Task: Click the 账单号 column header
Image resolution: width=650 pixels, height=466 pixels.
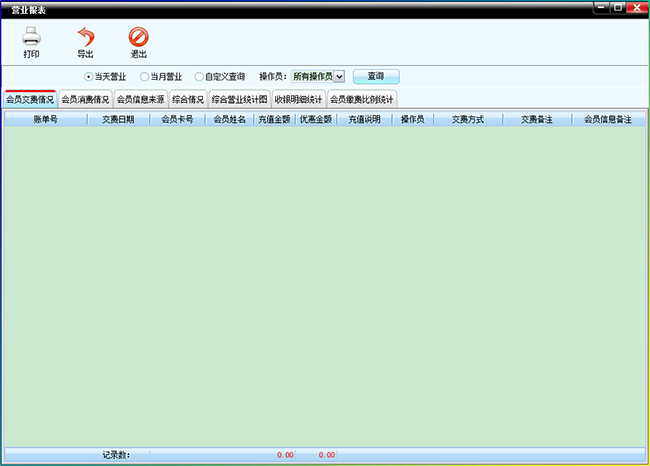Action: [45, 119]
